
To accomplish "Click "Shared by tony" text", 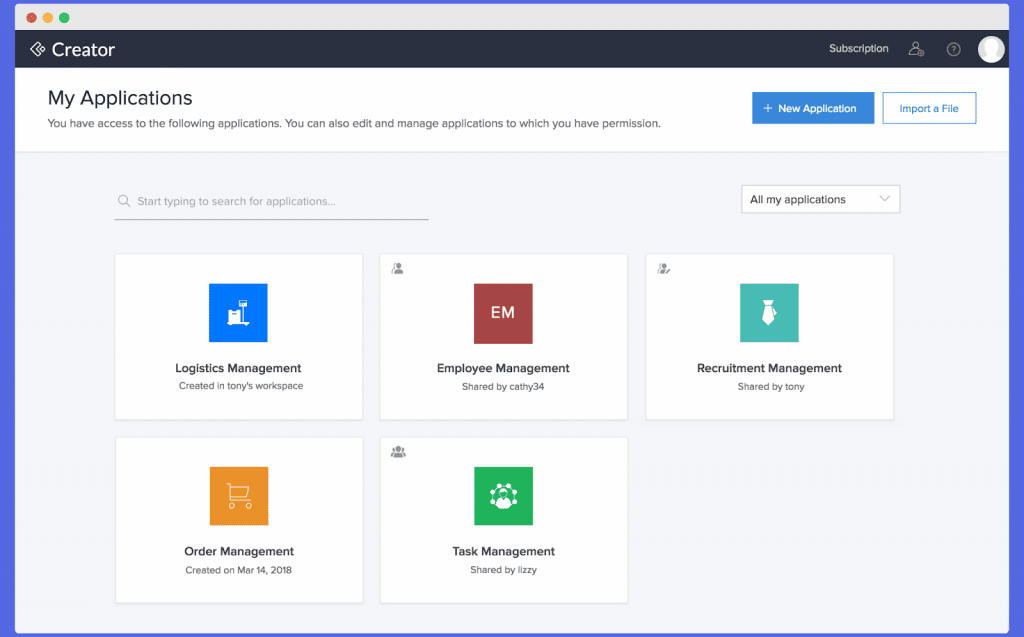I will 771,386.
